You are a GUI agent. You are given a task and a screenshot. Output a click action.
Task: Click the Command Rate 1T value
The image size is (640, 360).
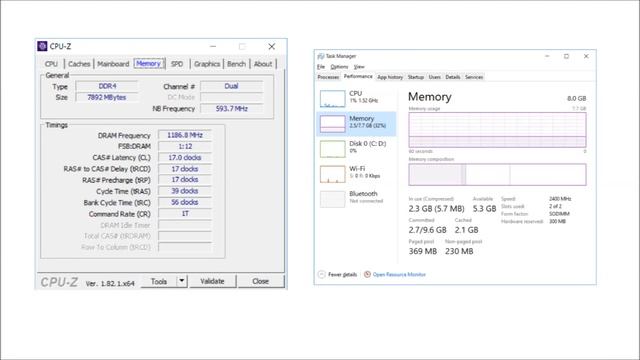[185, 213]
